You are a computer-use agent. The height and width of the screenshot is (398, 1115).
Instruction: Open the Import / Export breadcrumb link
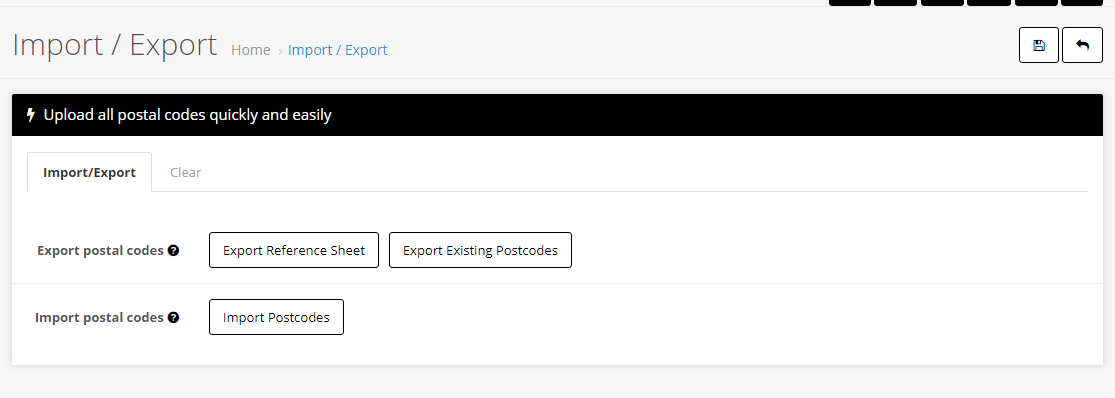click(338, 50)
